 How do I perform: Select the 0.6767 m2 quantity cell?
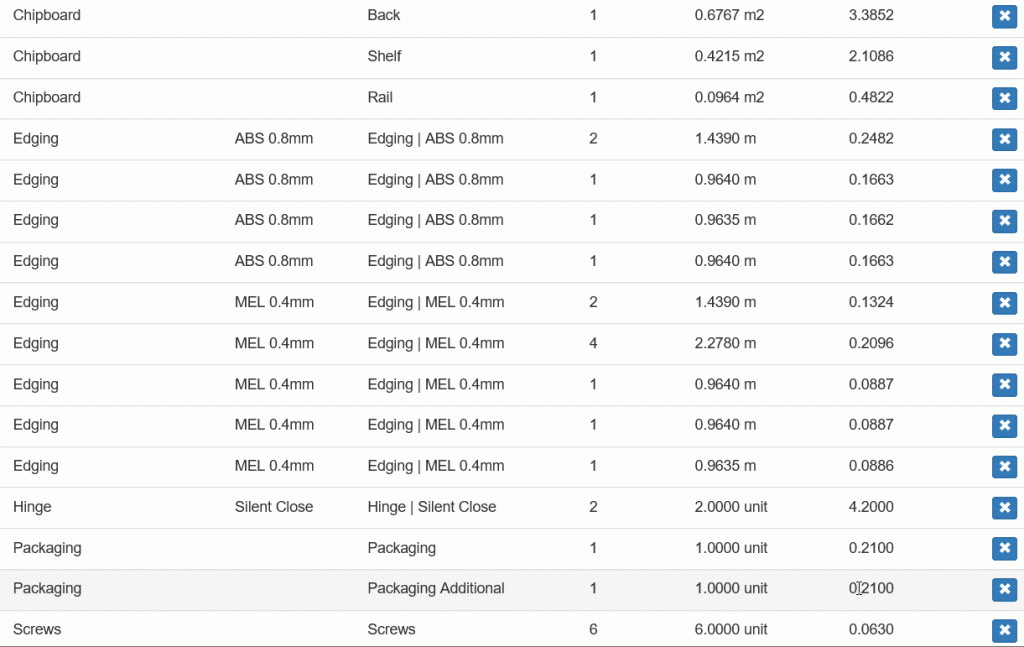tap(729, 15)
